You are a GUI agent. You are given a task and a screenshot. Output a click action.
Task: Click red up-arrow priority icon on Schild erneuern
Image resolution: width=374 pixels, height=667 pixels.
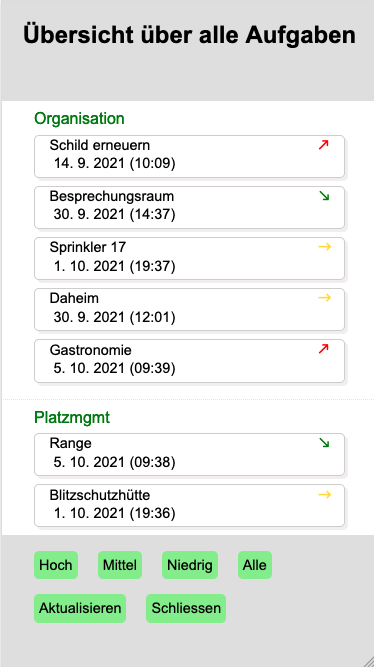click(x=324, y=145)
